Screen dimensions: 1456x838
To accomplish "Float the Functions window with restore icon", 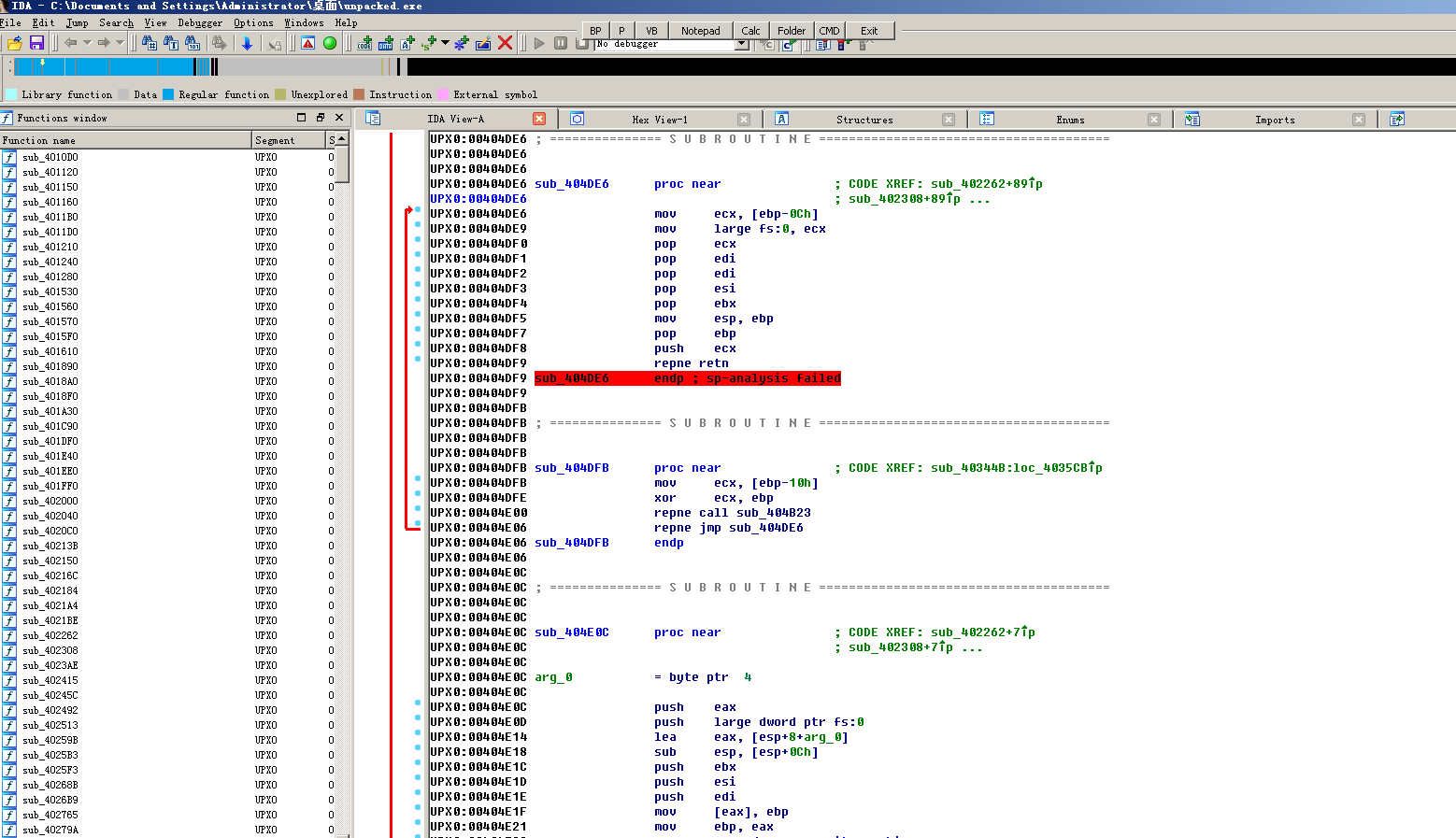I will click(321, 118).
